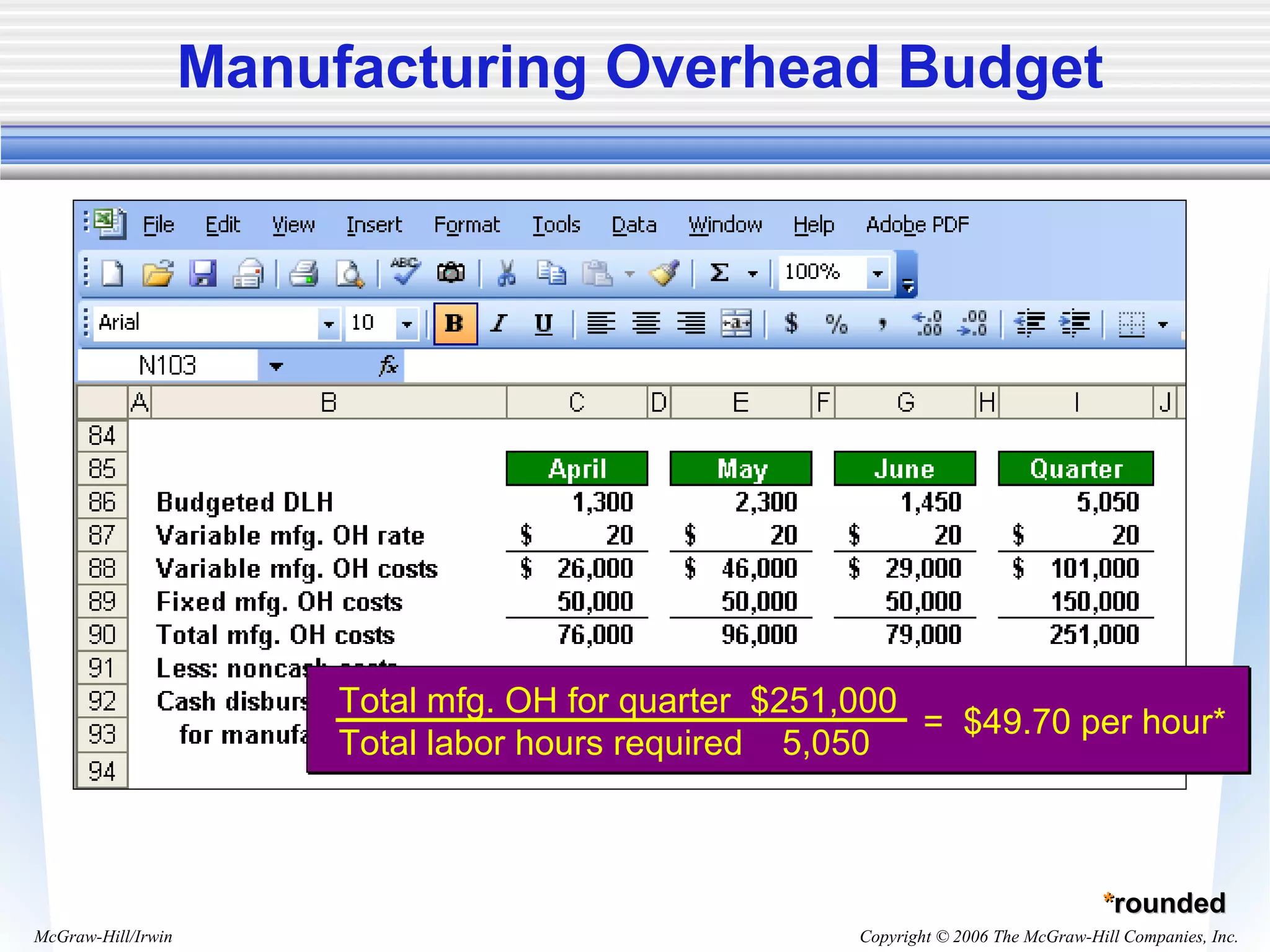1270x952 pixels.
Task: Open the Format menu
Action: coord(466,224)
